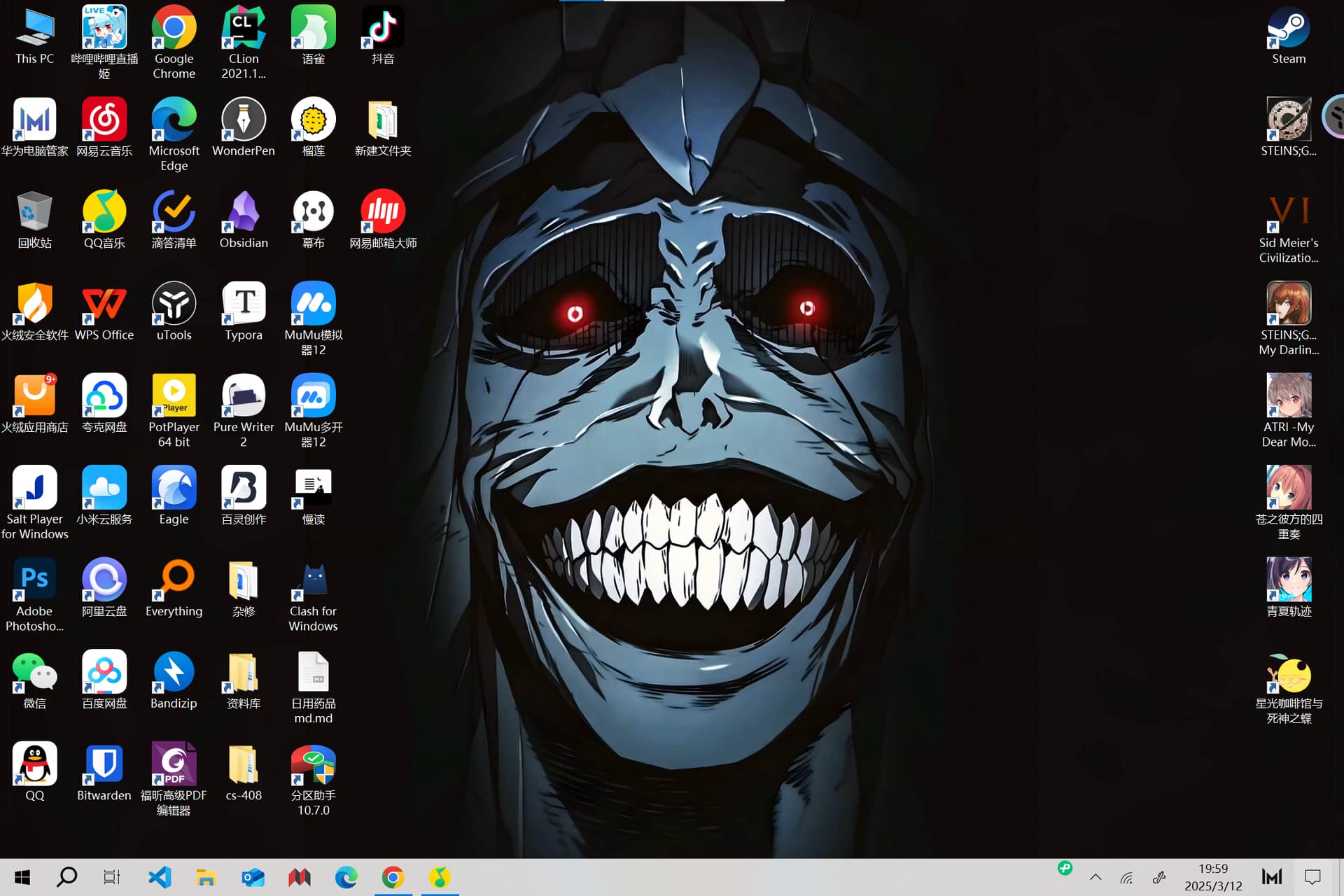This screenshot has height=896, width=1344.
Task: Select the 哔哩哔哩直播姬 desktop icon
Action: click(x=104, y=43)
